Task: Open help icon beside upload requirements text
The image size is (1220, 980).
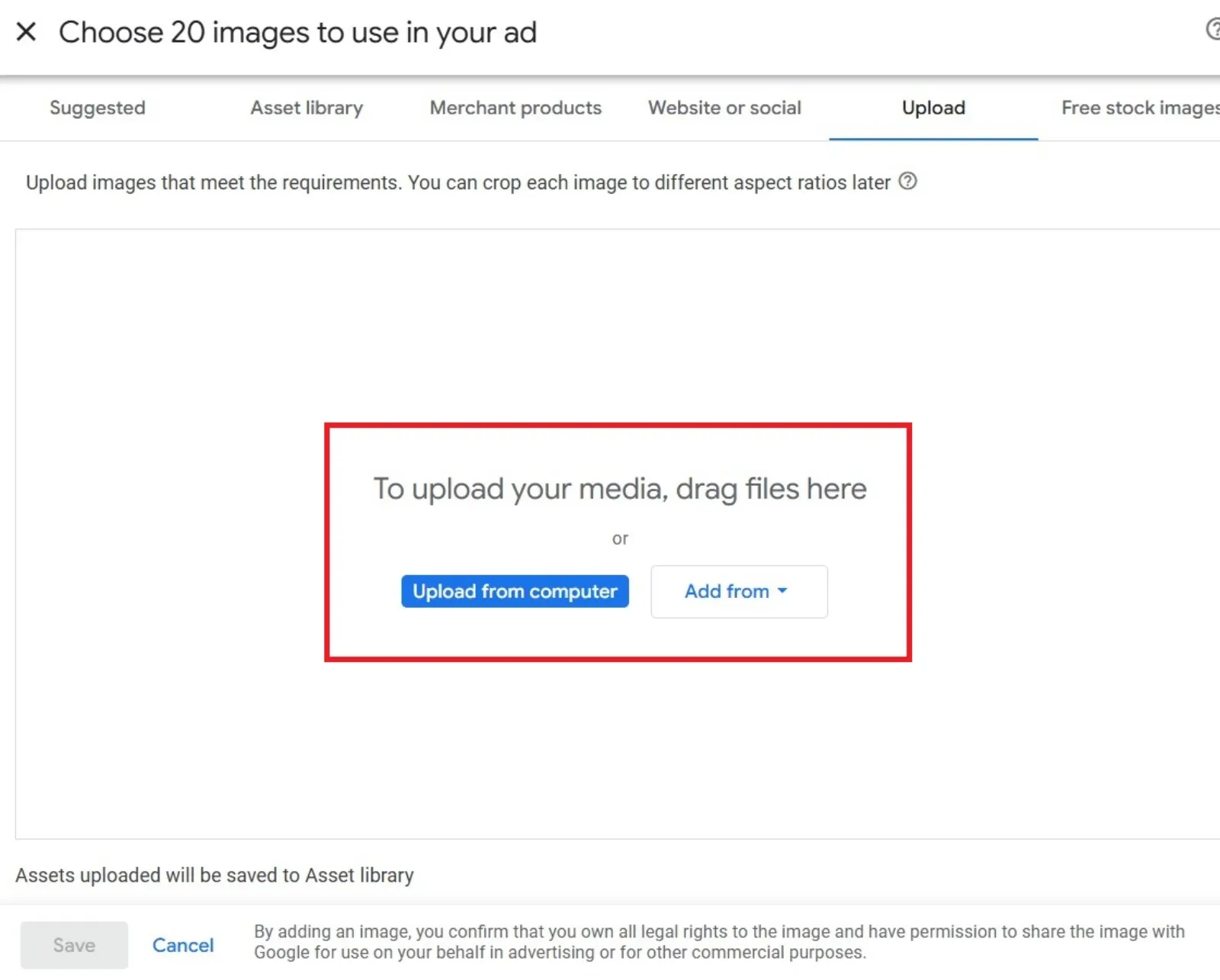Action: coord(907,182)
